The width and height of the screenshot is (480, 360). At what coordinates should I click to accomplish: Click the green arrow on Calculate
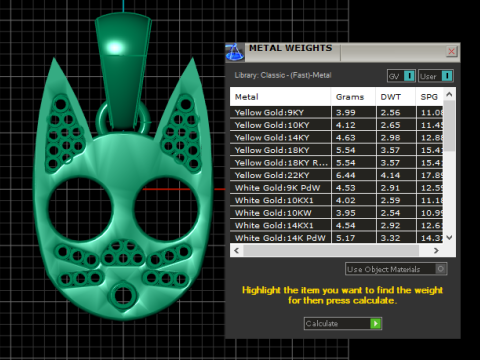click(376, 323)
